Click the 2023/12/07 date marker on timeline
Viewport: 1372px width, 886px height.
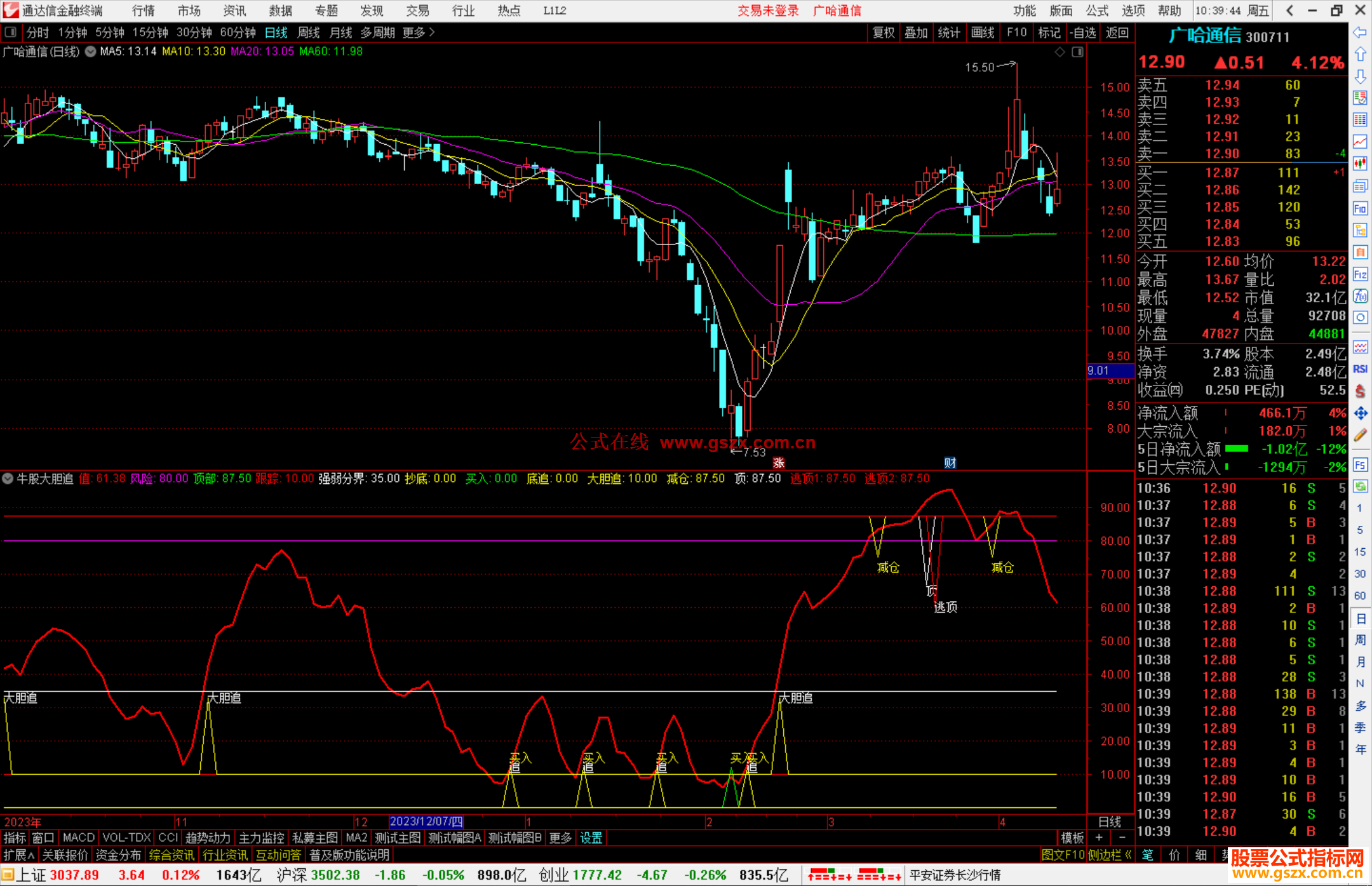click(426, 822)
